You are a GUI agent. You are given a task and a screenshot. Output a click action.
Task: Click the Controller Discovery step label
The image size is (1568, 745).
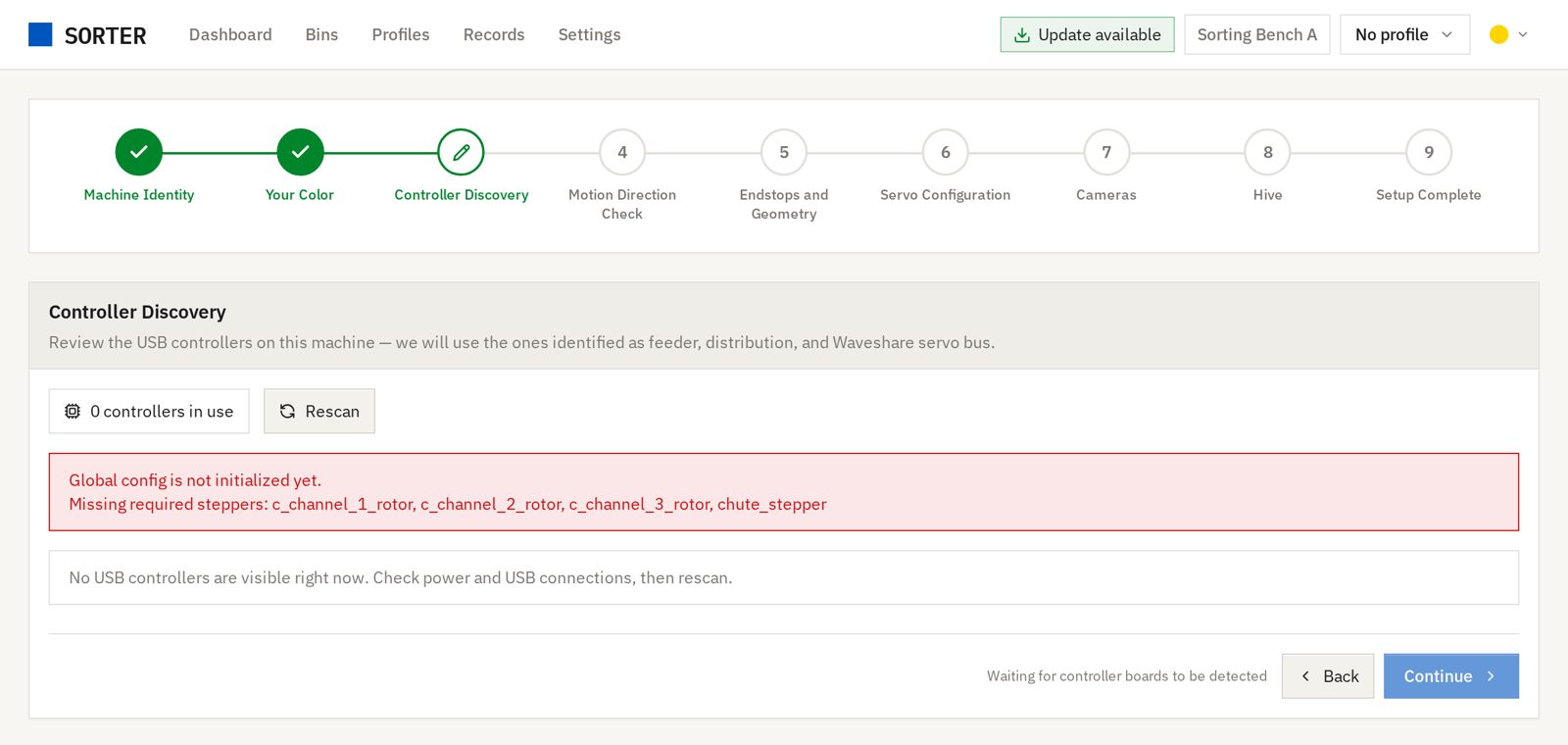[461, 195]
